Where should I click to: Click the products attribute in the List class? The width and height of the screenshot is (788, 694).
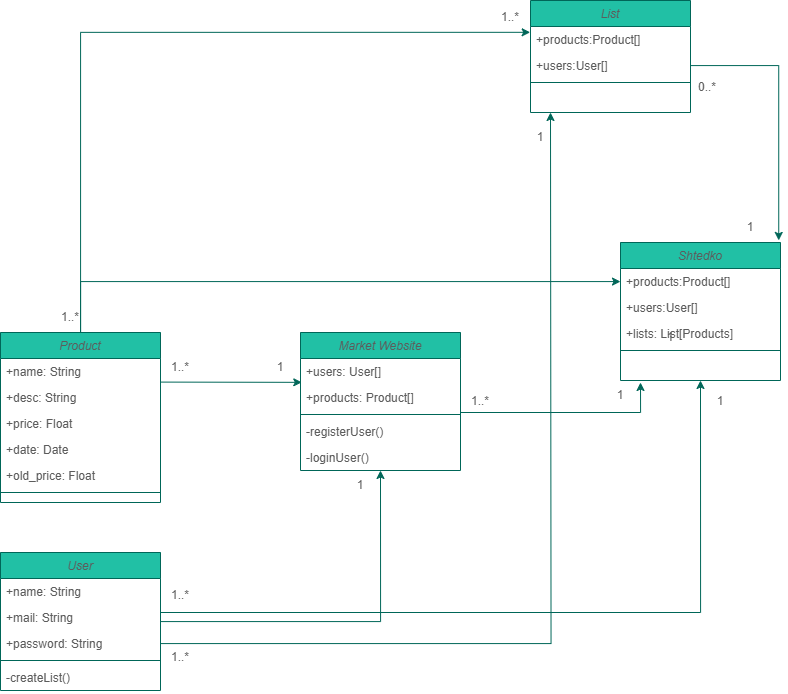point(588,40)
